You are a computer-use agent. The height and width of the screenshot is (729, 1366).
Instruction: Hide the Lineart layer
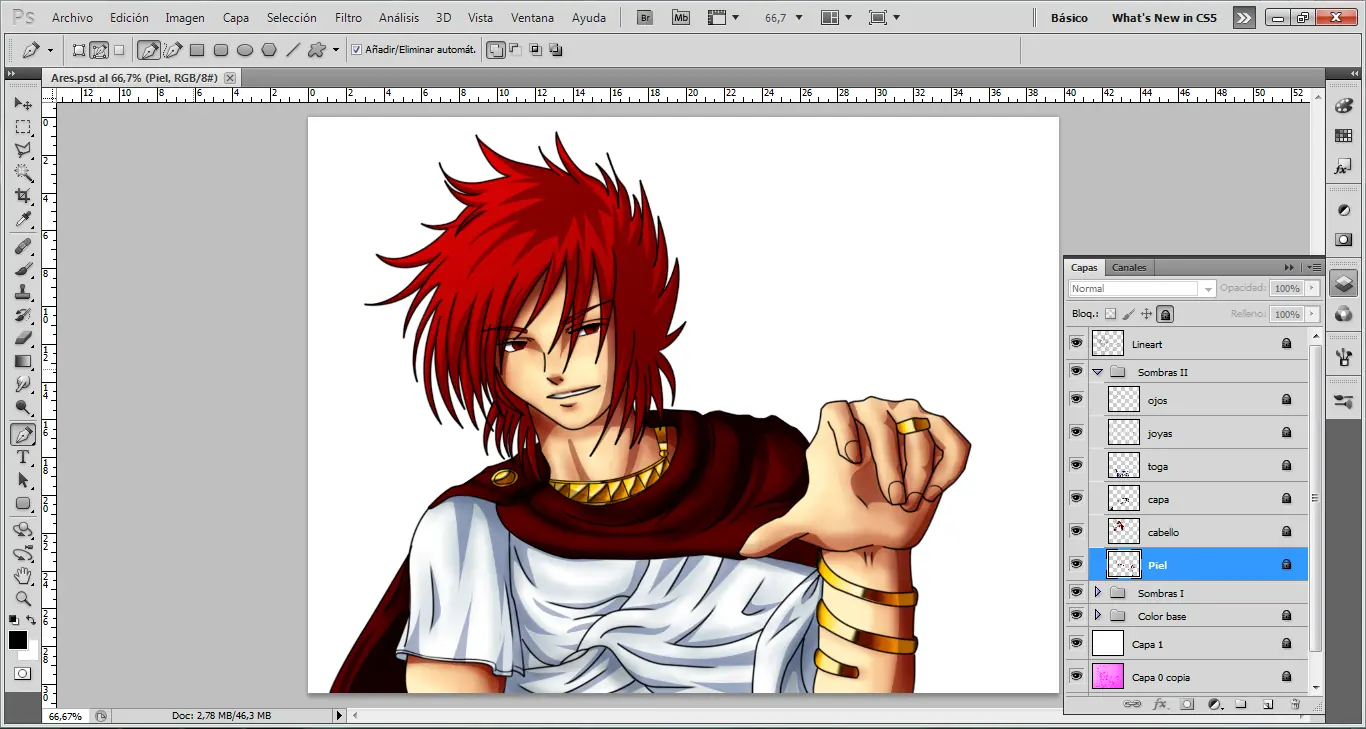coord(1076,343)
